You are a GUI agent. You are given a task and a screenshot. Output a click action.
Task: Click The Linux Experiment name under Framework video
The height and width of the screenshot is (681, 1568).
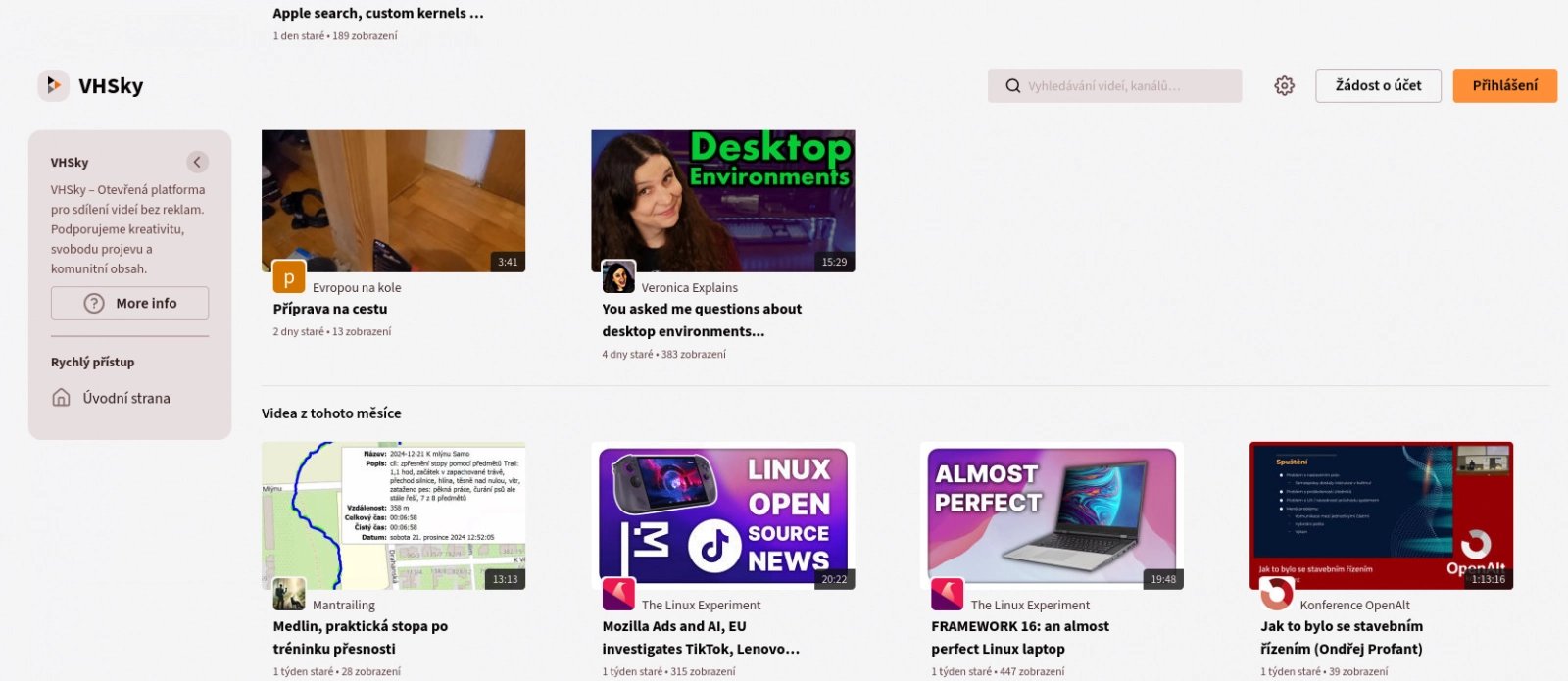point(1030,606)
